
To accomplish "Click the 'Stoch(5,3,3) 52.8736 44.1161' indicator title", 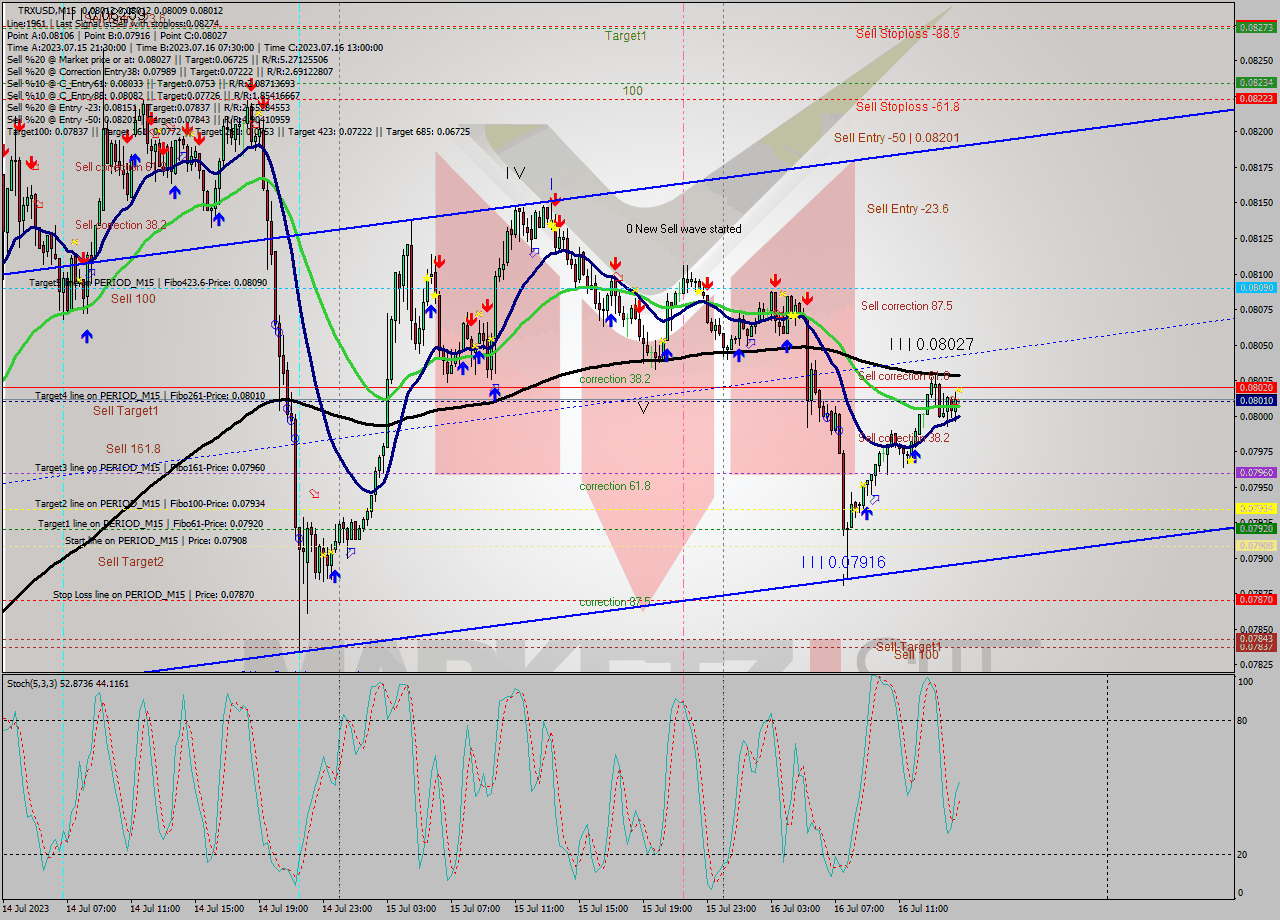I will [x=68, y=683].
